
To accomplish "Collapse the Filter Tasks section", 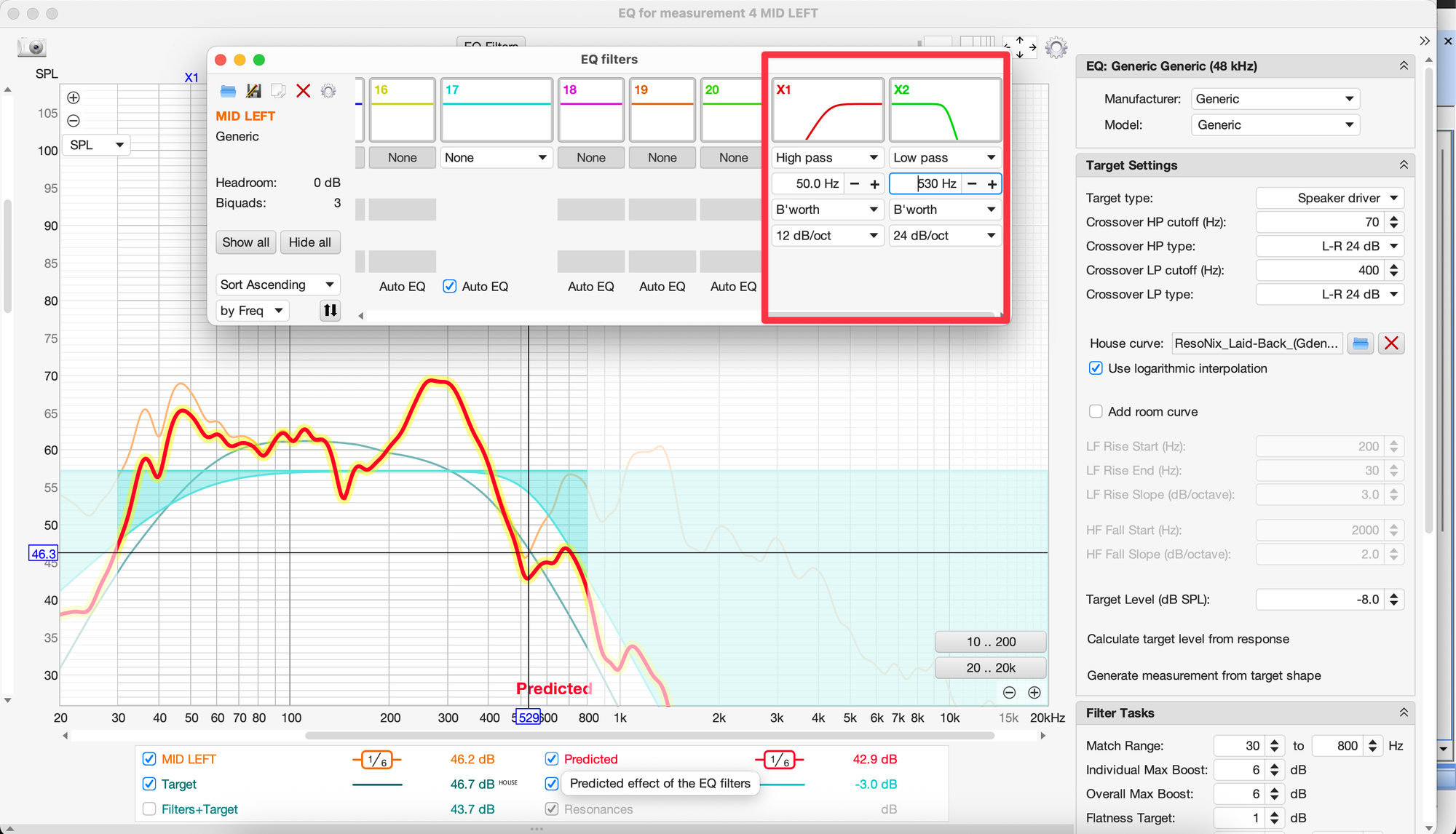I will (x=1403, y=713).
